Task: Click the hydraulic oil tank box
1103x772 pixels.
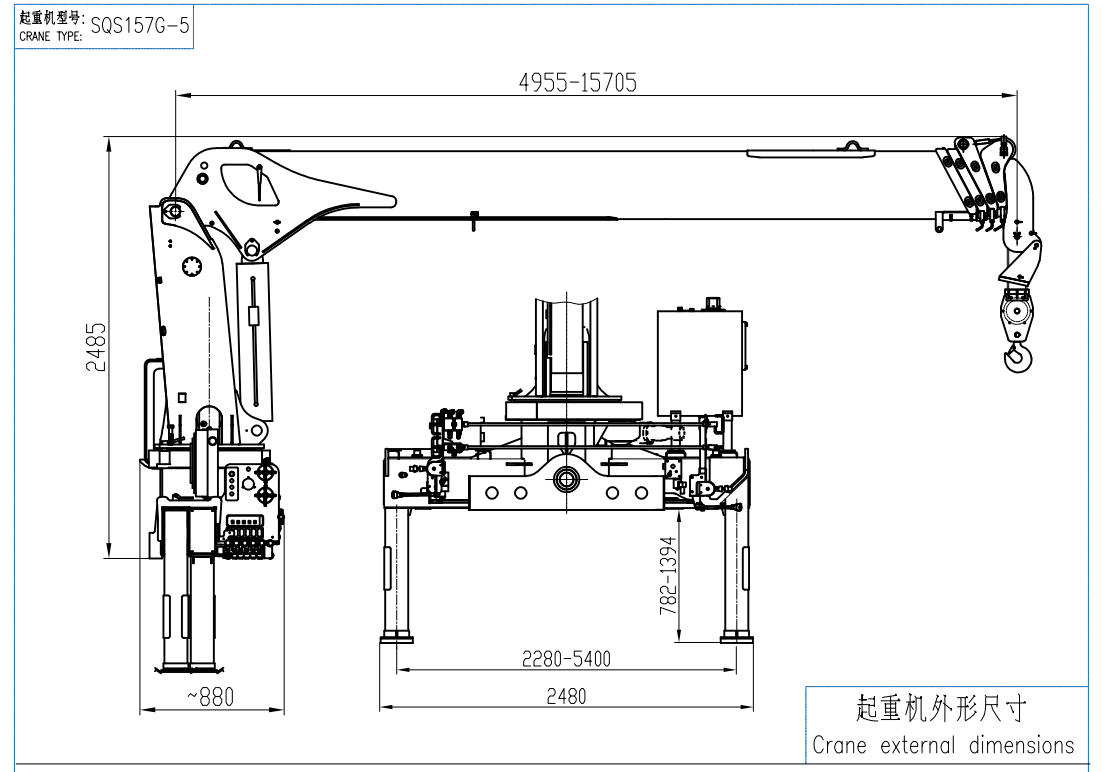Action: [700, 360]
